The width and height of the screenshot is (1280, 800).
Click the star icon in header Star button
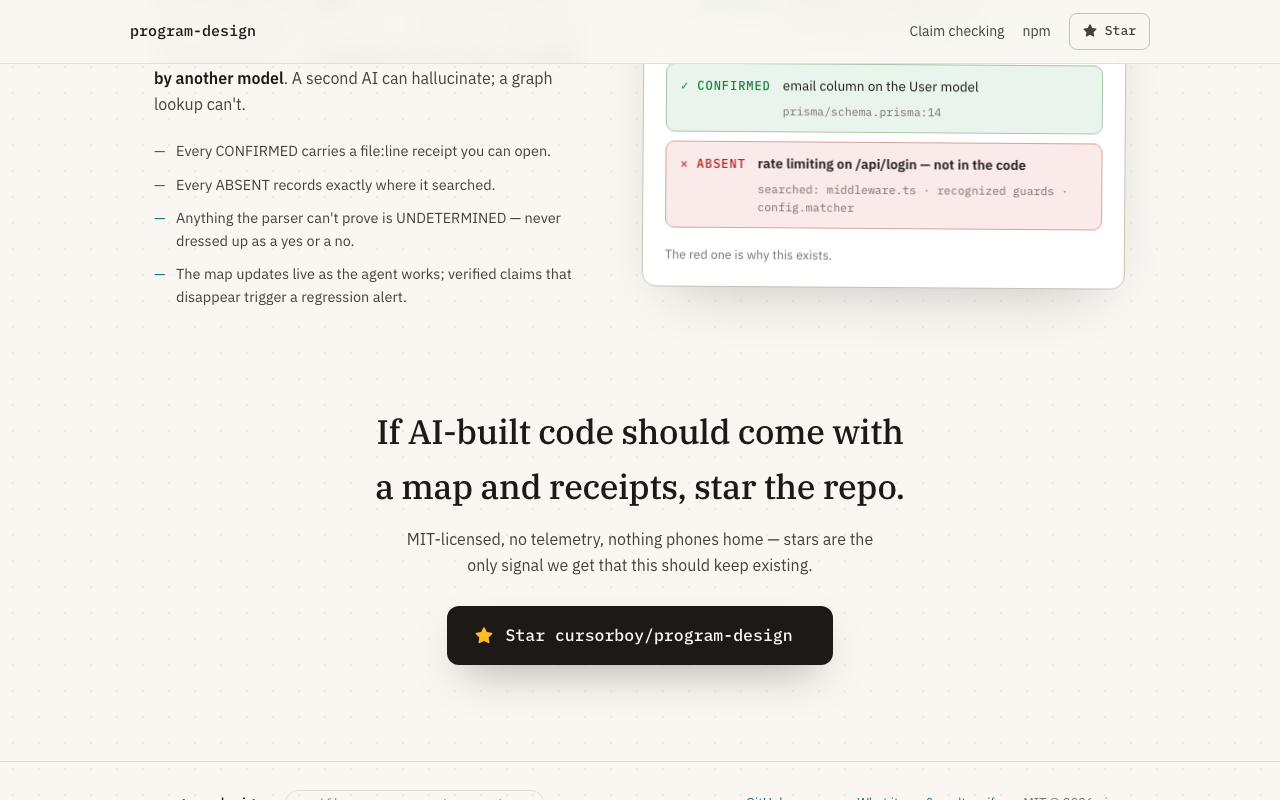pyautogui.click(x=1090, y=31)
